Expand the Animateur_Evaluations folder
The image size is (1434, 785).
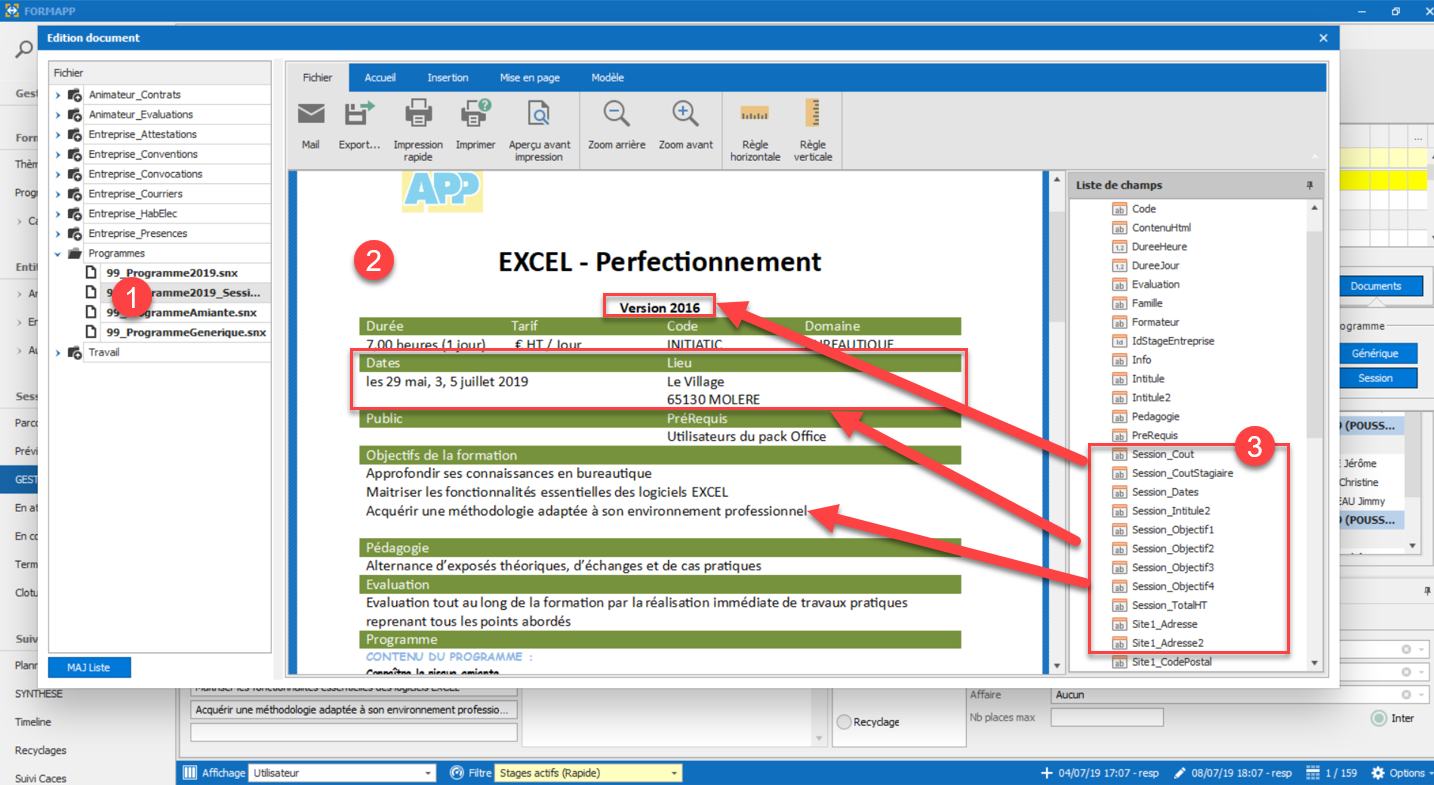click(x=58, y=115)
